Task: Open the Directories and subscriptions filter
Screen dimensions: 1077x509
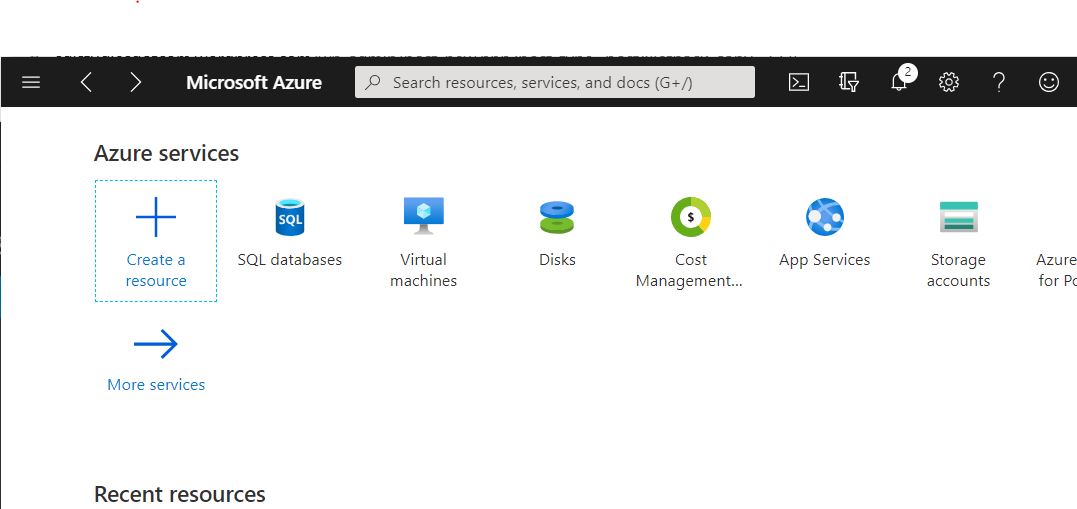Action: tap(849, 82)
